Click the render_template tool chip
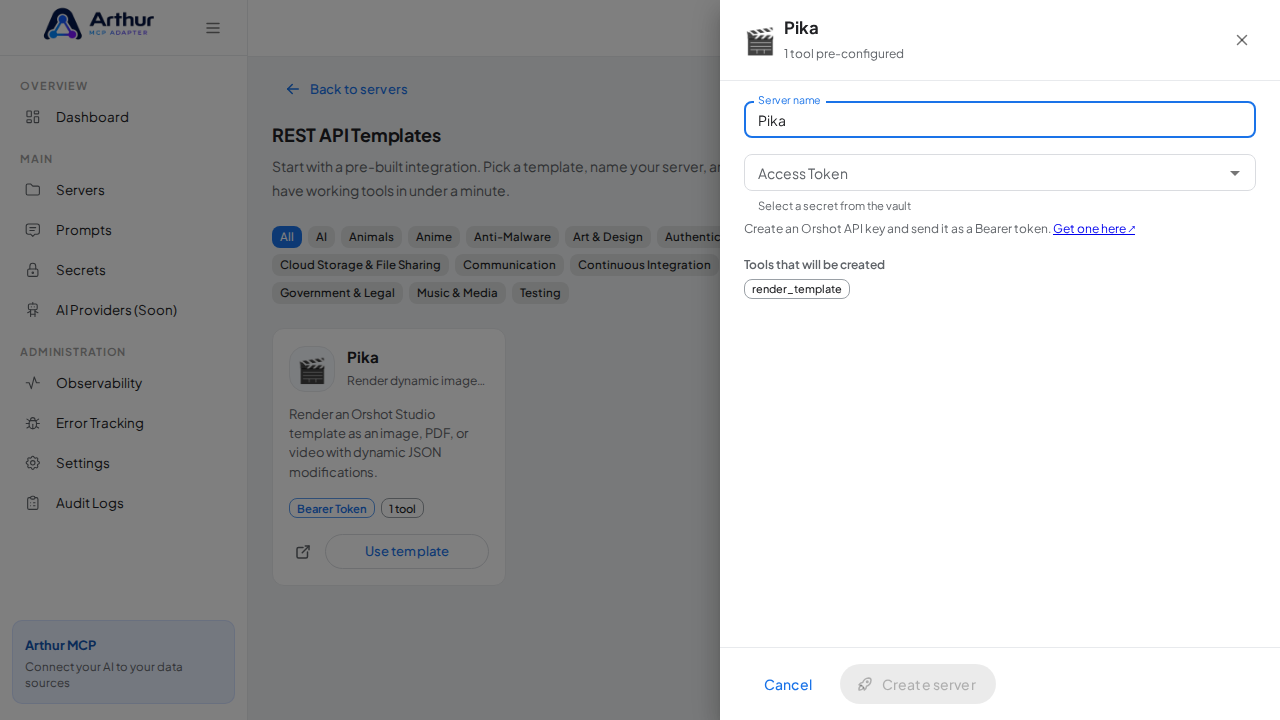The image size is (1280, 720). click(797, 289)
